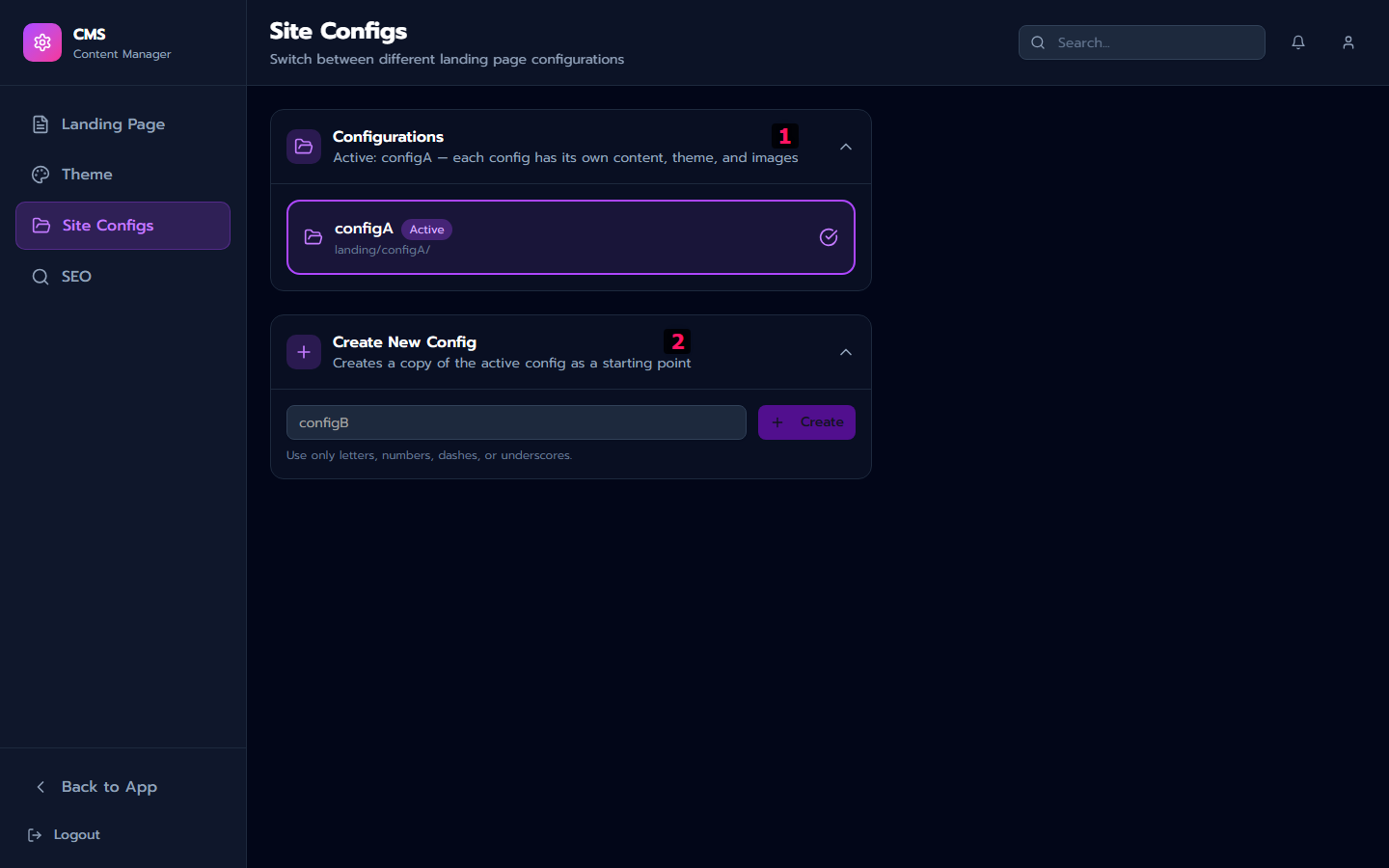
Task: Collapse the Configurations section chevron
Action: point(845,147)
